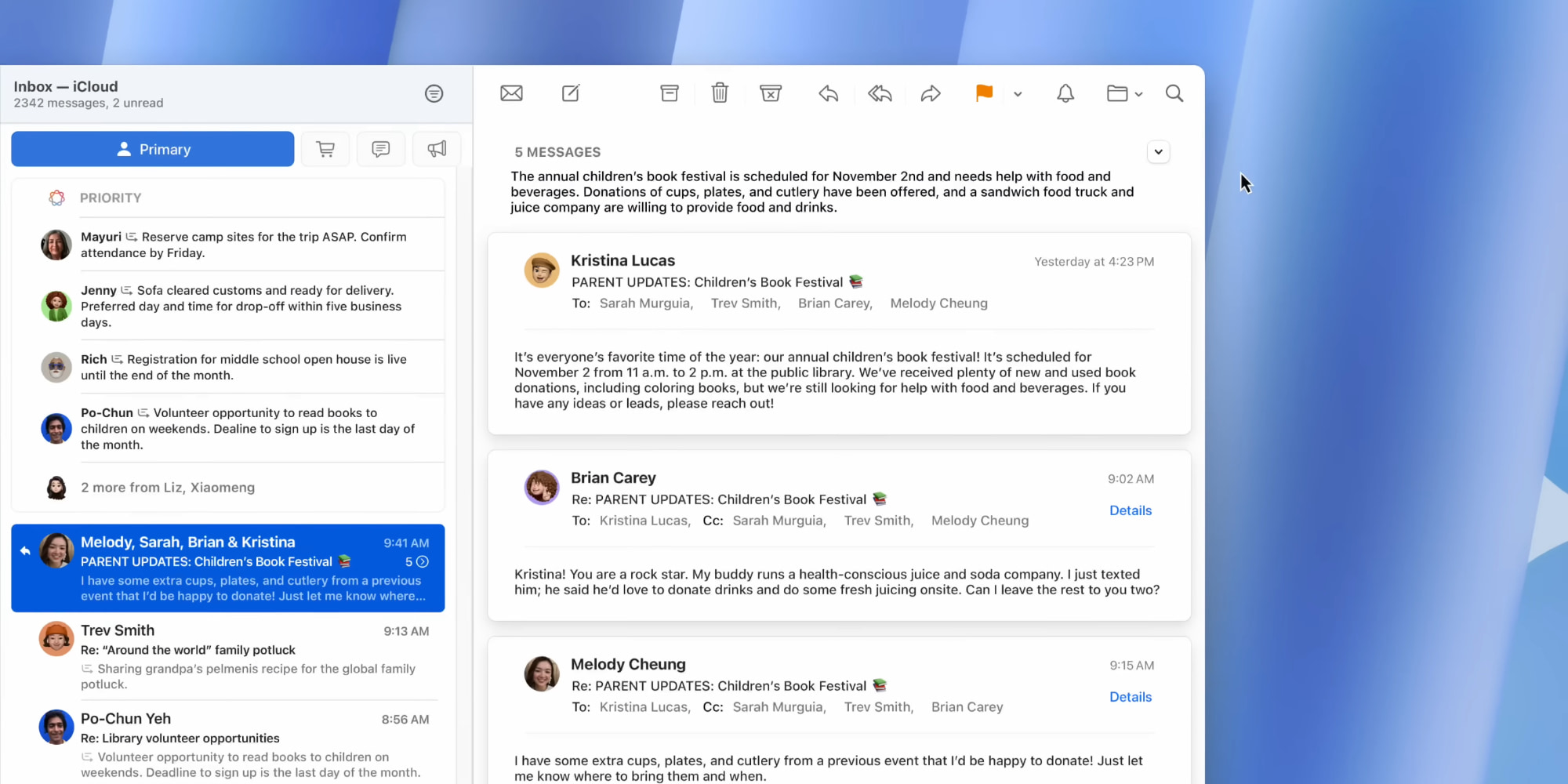This screenshot has height=784, width=1568.
Task: Open search in the mailbox
Action: [x=1174, y=93]
